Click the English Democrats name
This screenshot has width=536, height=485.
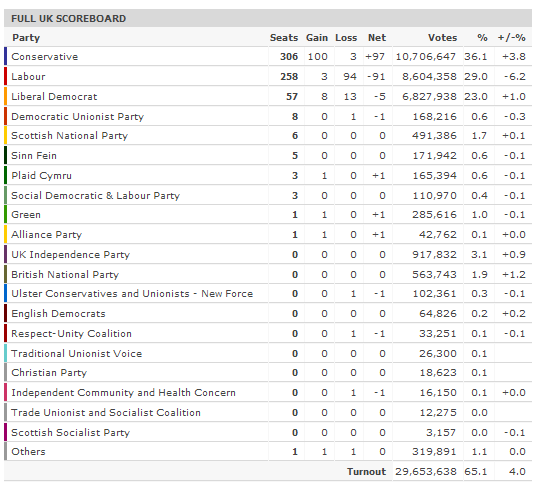click(58, 314)
